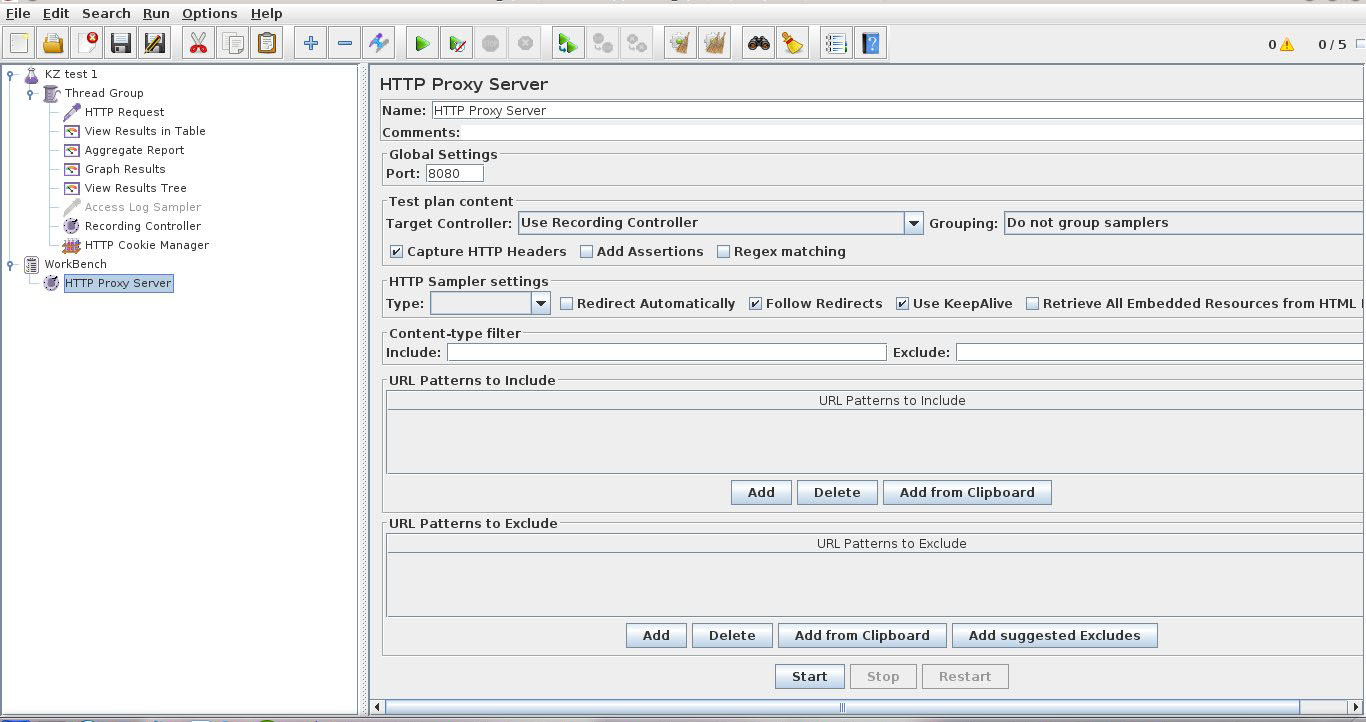Open the Help menu

pos(266,13)
